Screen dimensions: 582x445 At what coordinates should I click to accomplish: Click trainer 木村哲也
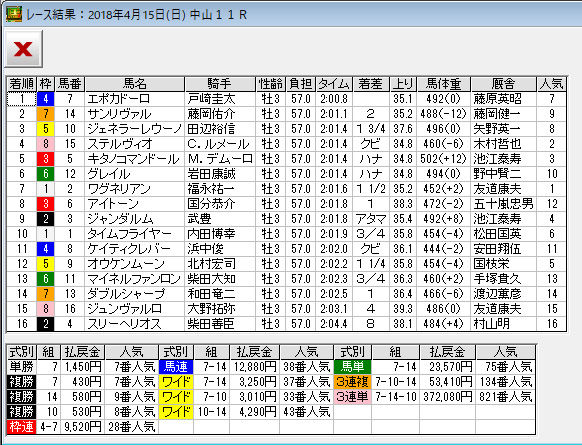[x=497, y=144]
